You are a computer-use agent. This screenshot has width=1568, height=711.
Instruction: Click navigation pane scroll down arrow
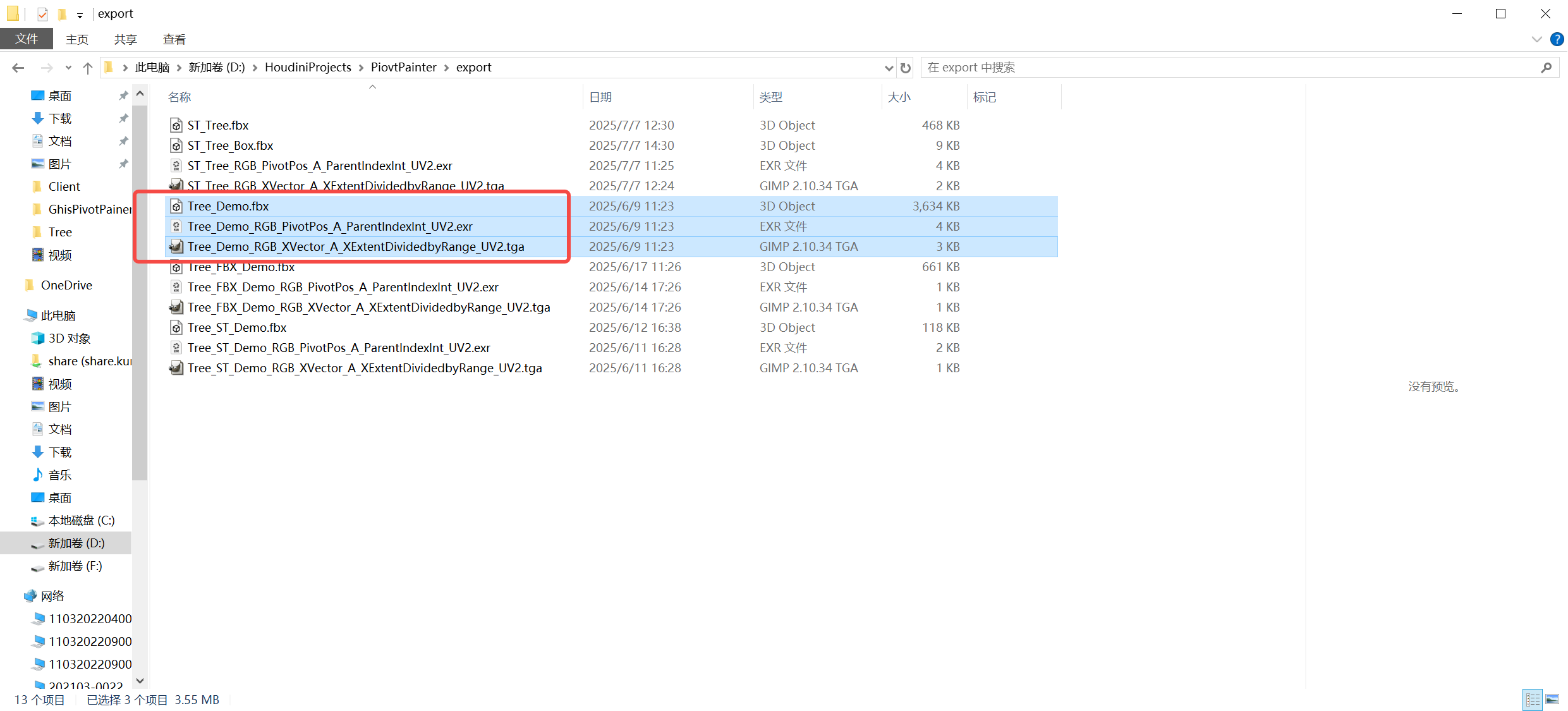tap(140, 681)
